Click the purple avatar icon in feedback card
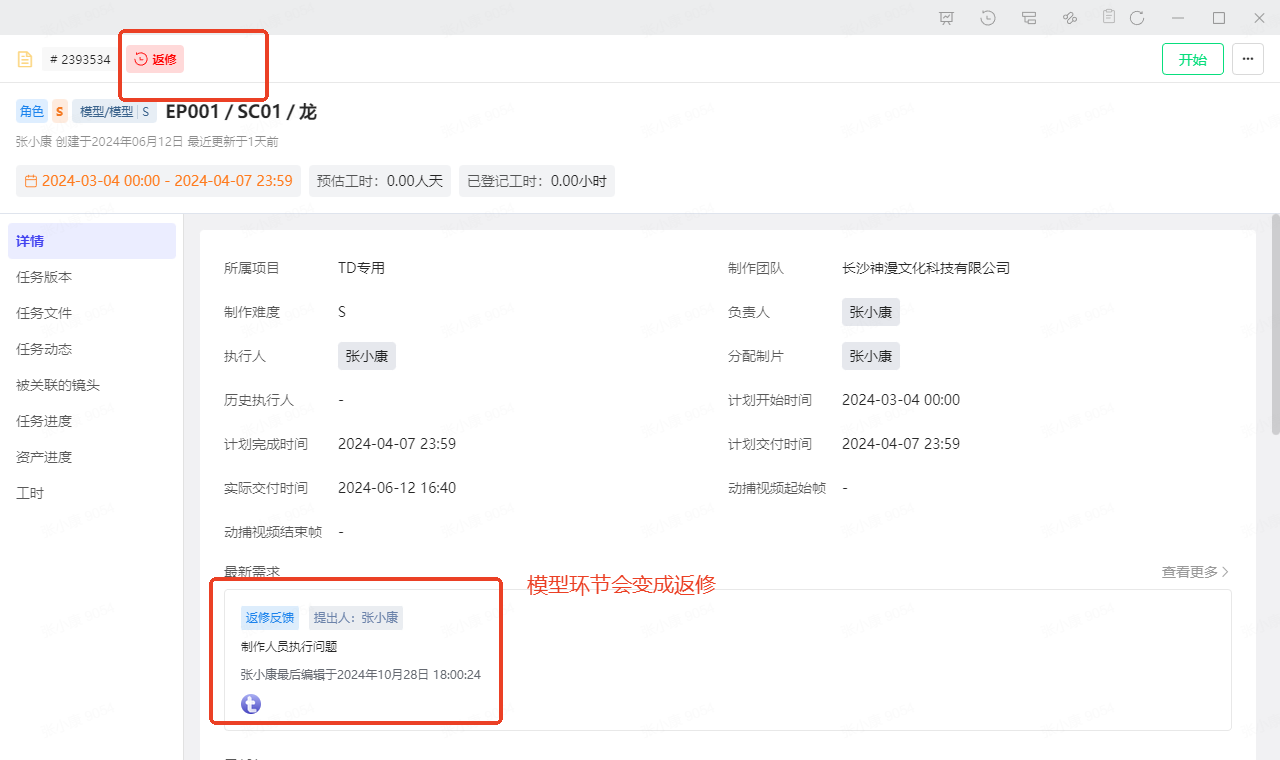Image resolution: width=1280 pixels, height=760 pixels. click(x=251, y=704)
